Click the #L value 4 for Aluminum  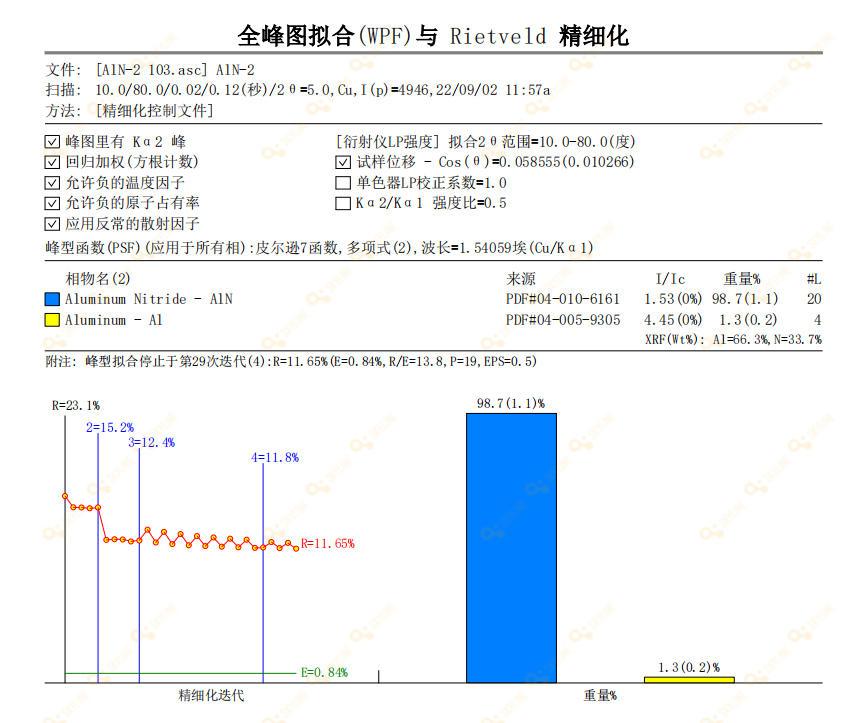818,320
